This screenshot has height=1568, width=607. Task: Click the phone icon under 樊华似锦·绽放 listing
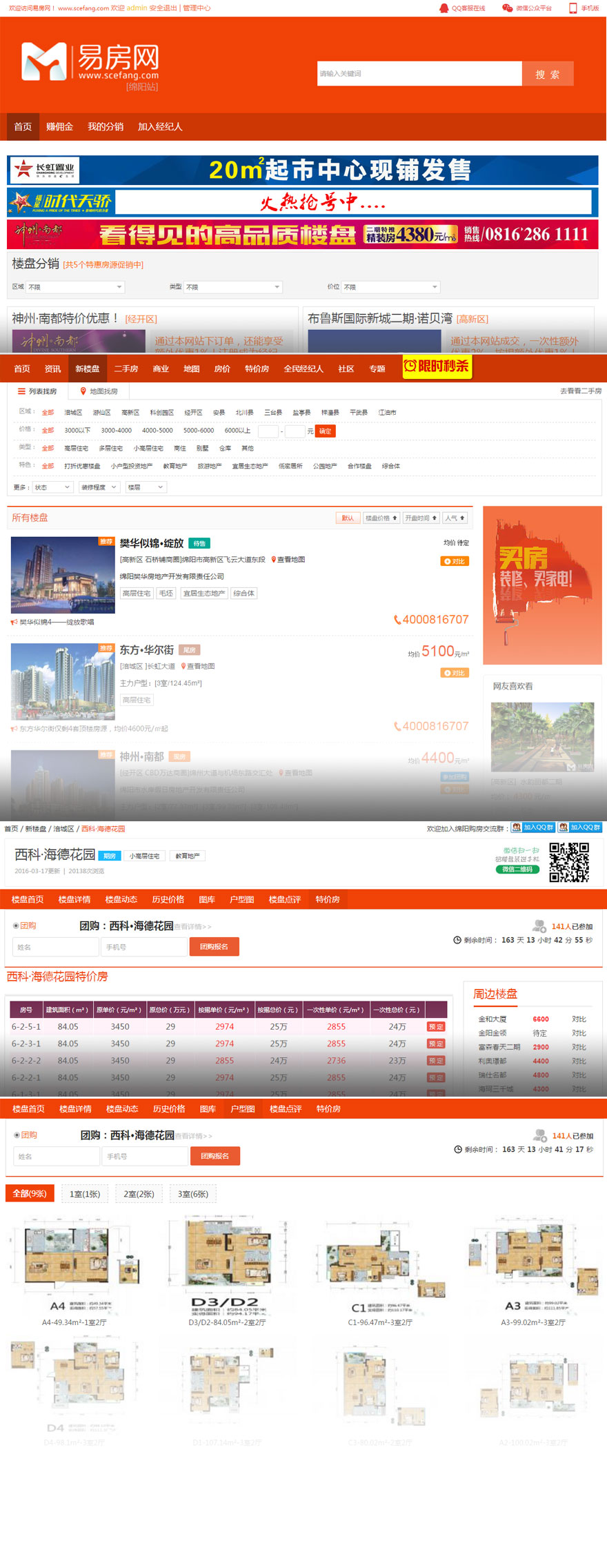397,620
